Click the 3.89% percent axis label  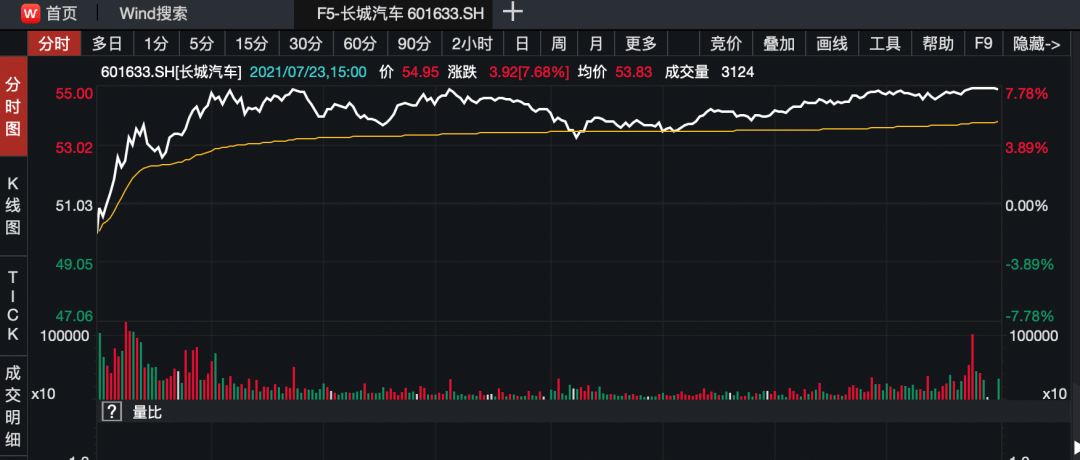(1027, 147)
